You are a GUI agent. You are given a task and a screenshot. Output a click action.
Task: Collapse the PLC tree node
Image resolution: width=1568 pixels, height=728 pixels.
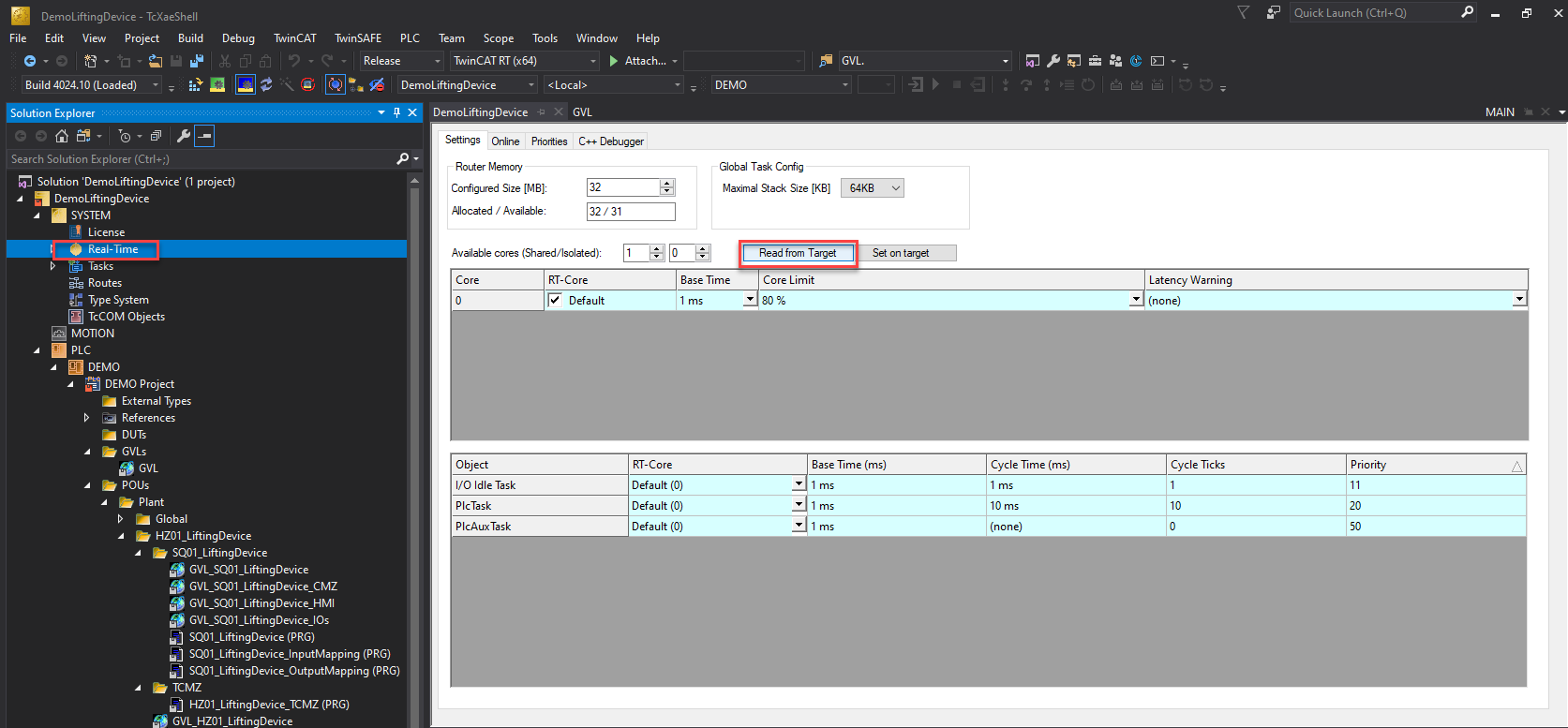coord(37,350)
